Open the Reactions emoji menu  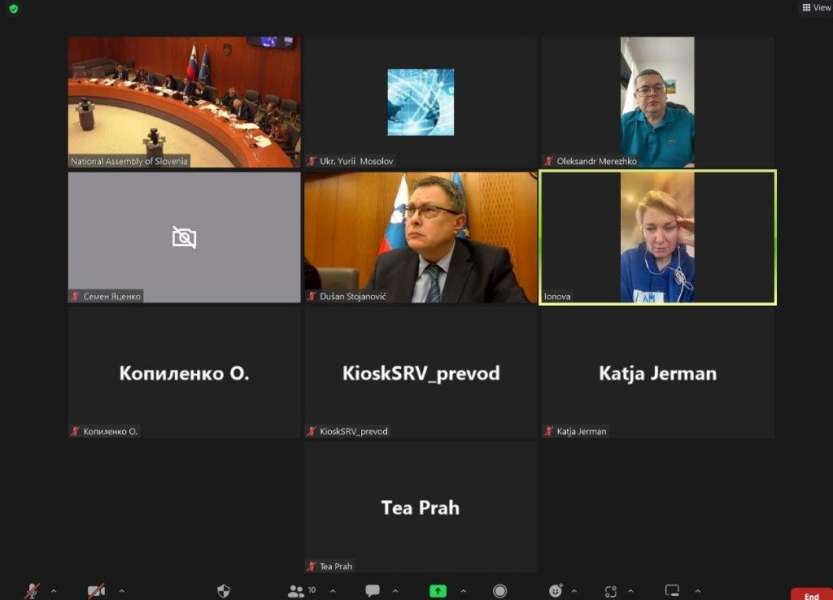point(556,591)
